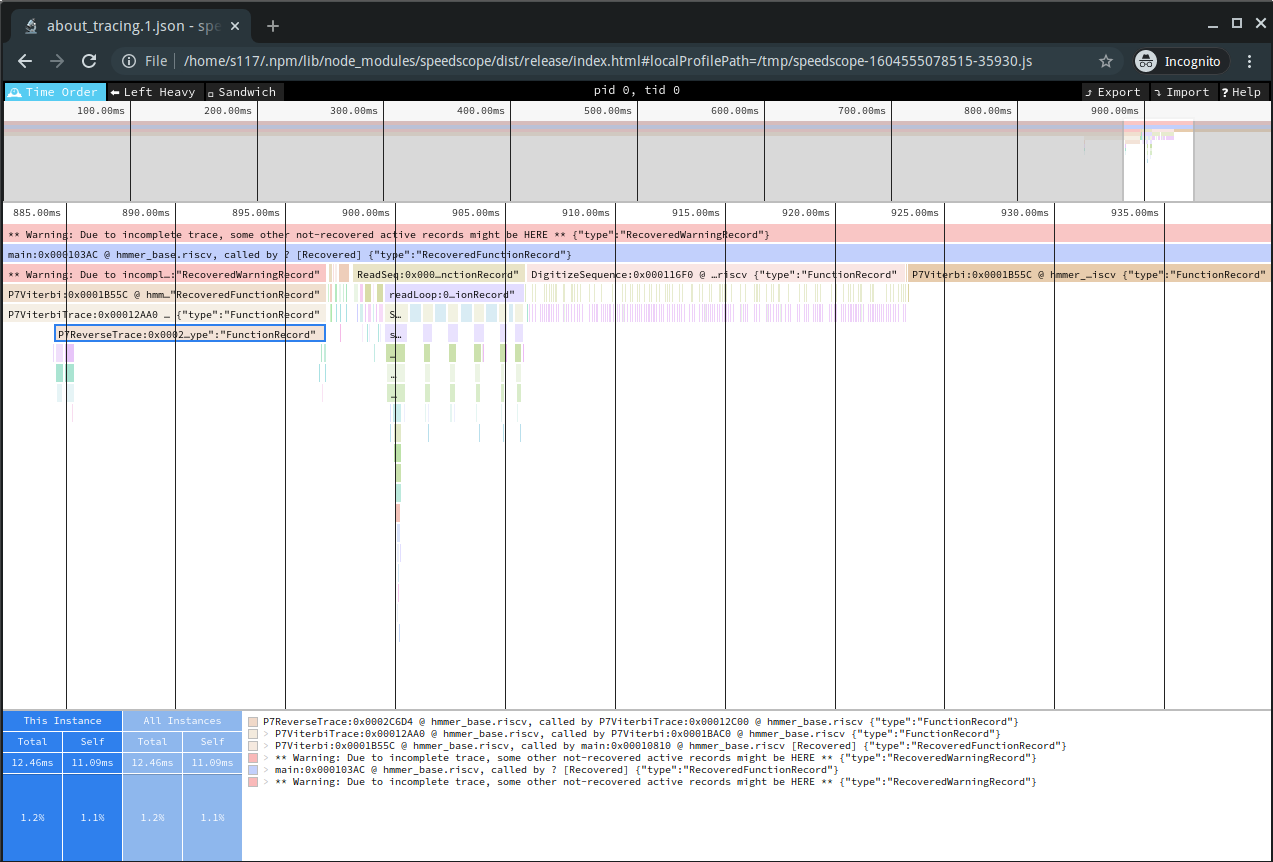Image resolution: width=1273 pixels, height=862 pixels.
Task: Bookmark this page with the star icon
Action: point(1105,61)
